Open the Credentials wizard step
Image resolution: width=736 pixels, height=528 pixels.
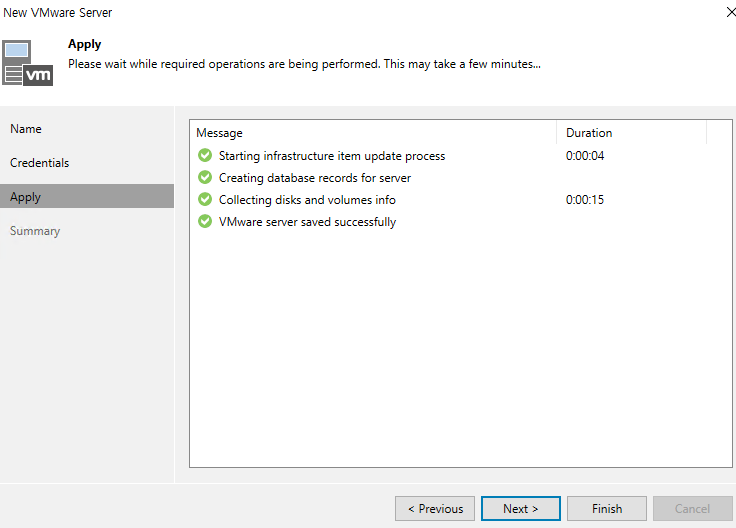point(87,163)
